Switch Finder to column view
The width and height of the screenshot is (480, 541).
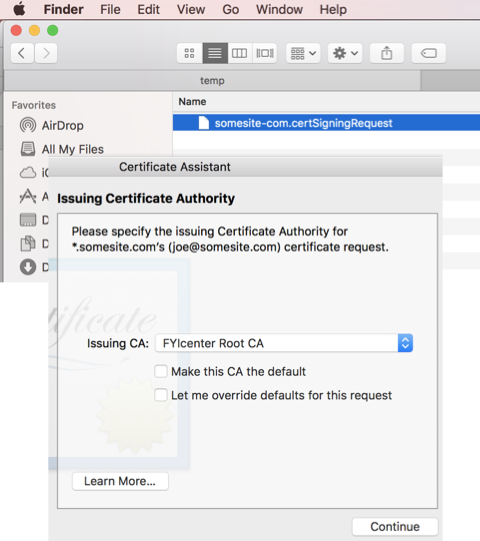click(x=240, y=53)
